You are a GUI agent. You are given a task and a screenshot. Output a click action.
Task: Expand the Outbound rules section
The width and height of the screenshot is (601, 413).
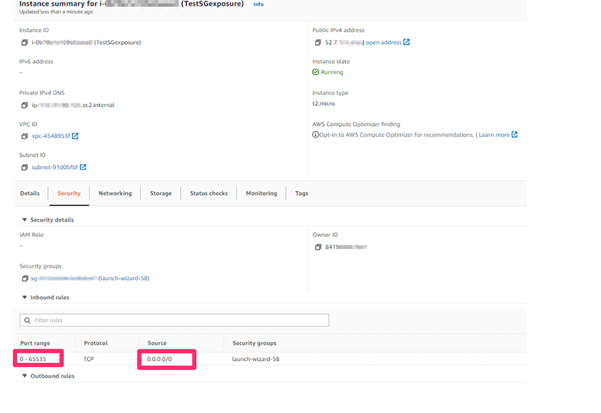[25, 377]
